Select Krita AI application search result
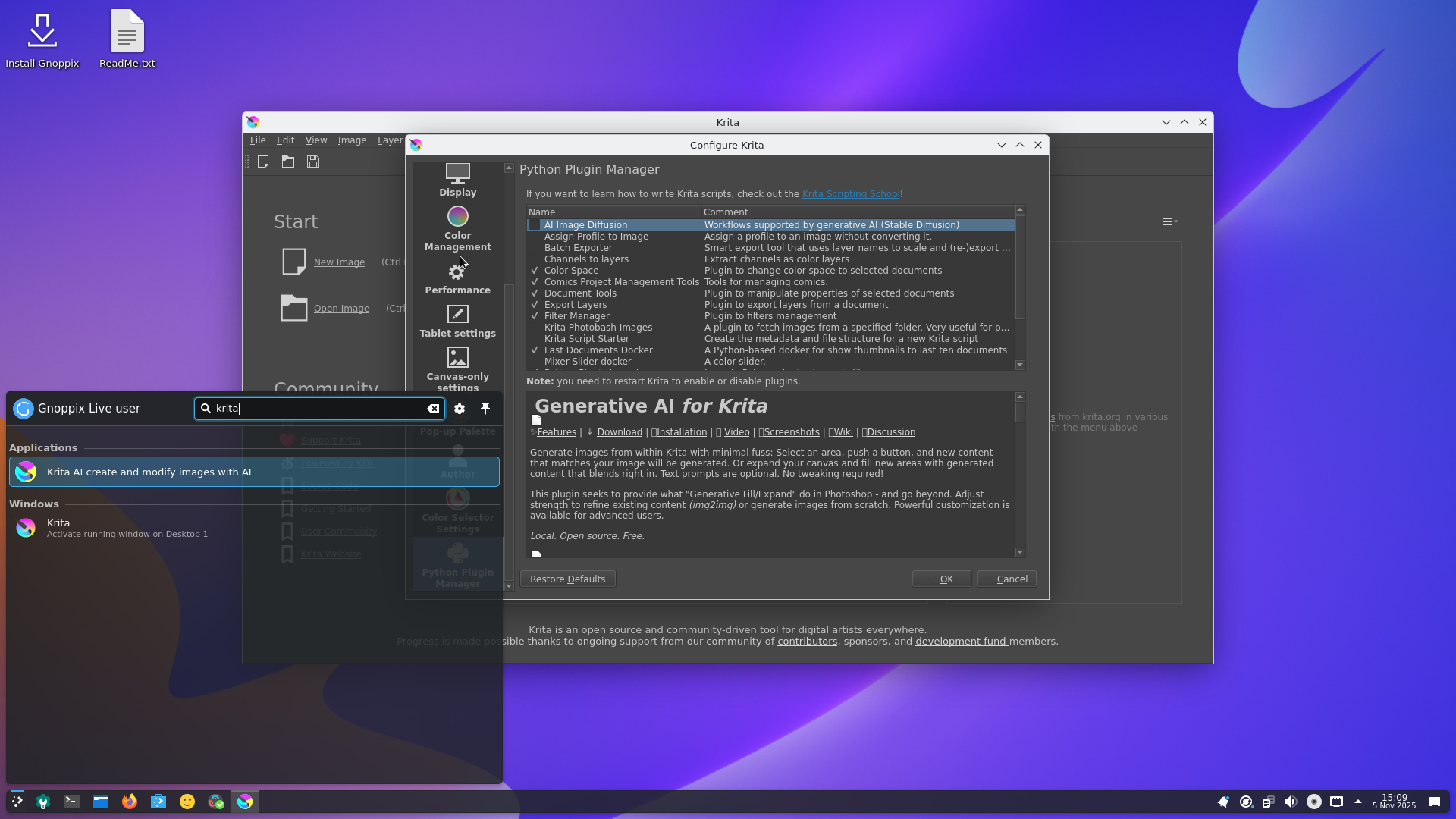 254,472
